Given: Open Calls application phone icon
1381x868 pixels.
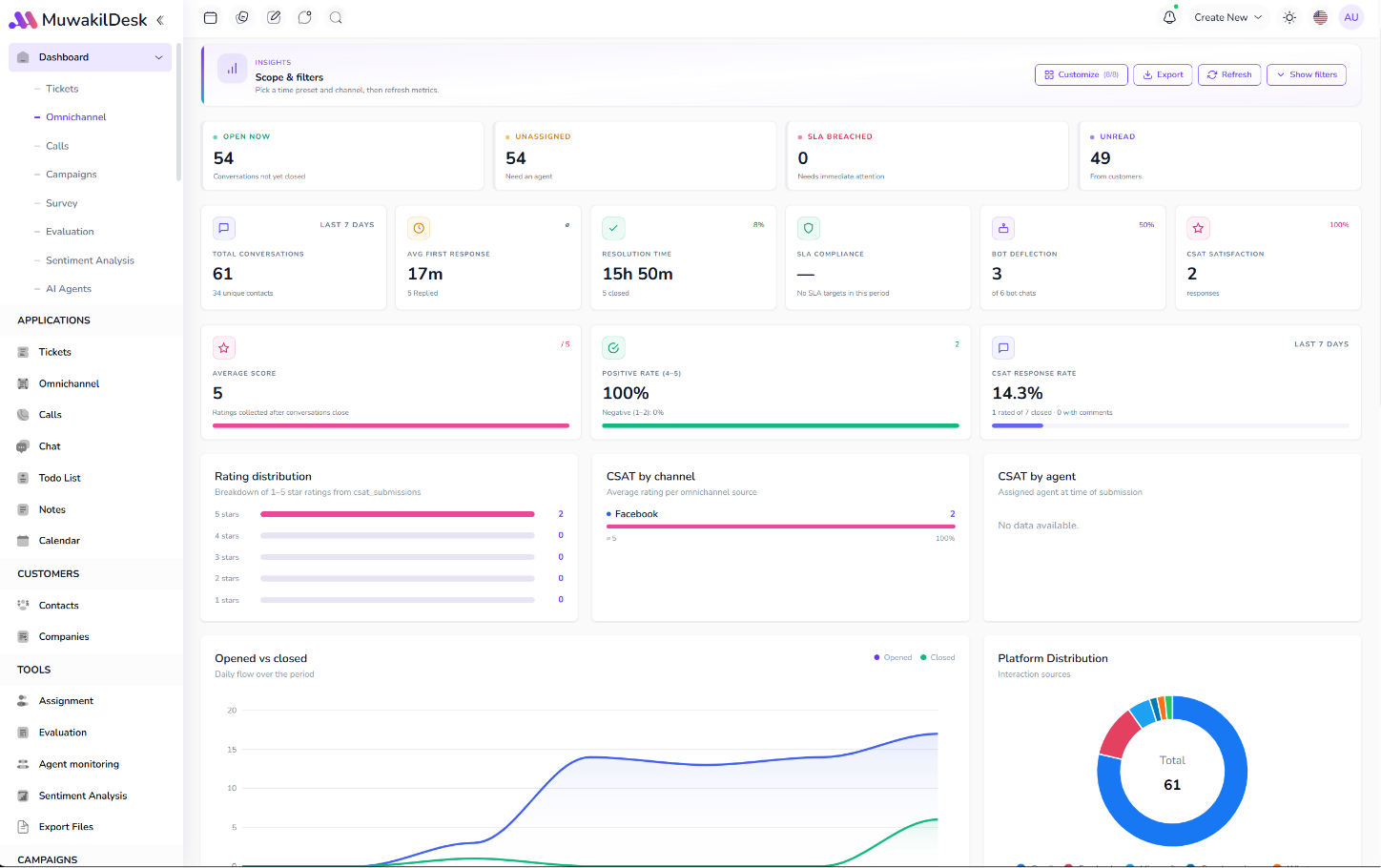Looking at the screenshot, I should coord(23,415).
